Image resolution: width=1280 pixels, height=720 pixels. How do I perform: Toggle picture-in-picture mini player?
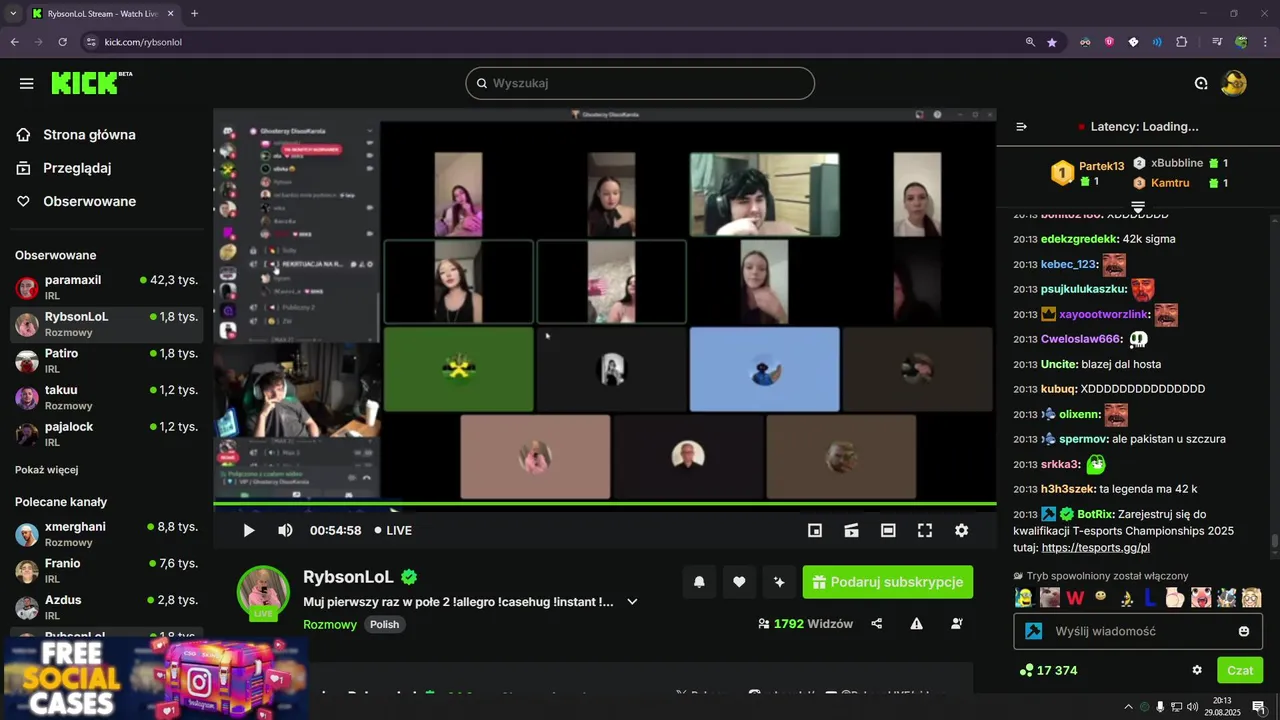pyautogui.click(x=815, y=530)
